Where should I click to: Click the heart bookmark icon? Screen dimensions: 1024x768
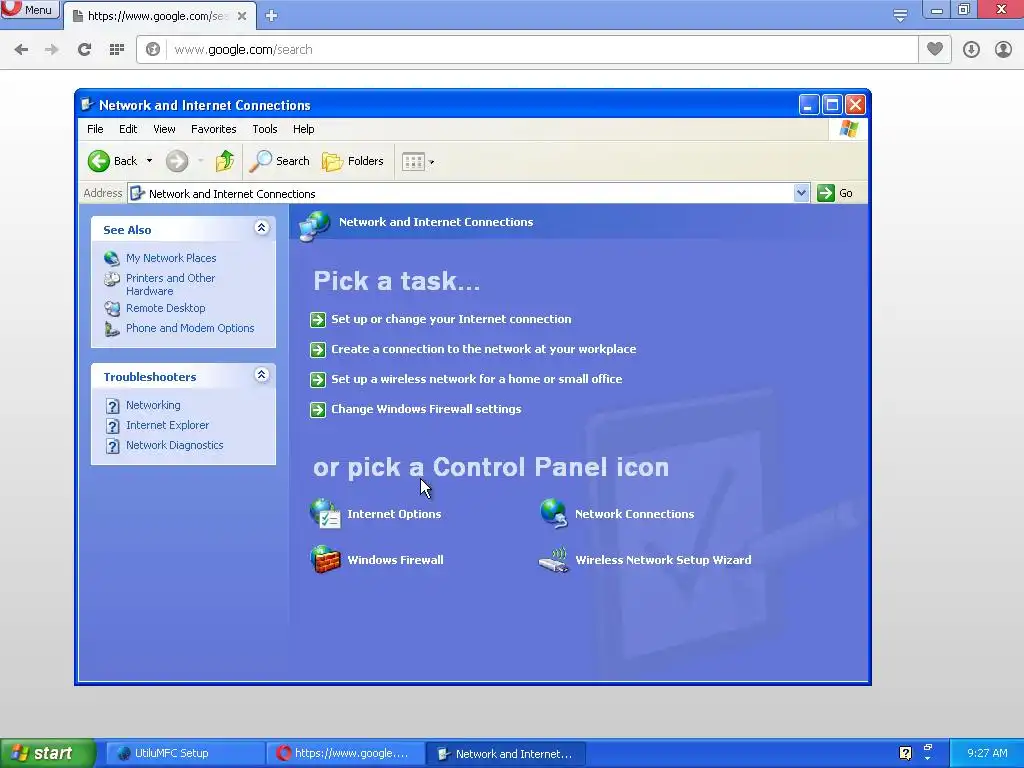tap(935, 49)
